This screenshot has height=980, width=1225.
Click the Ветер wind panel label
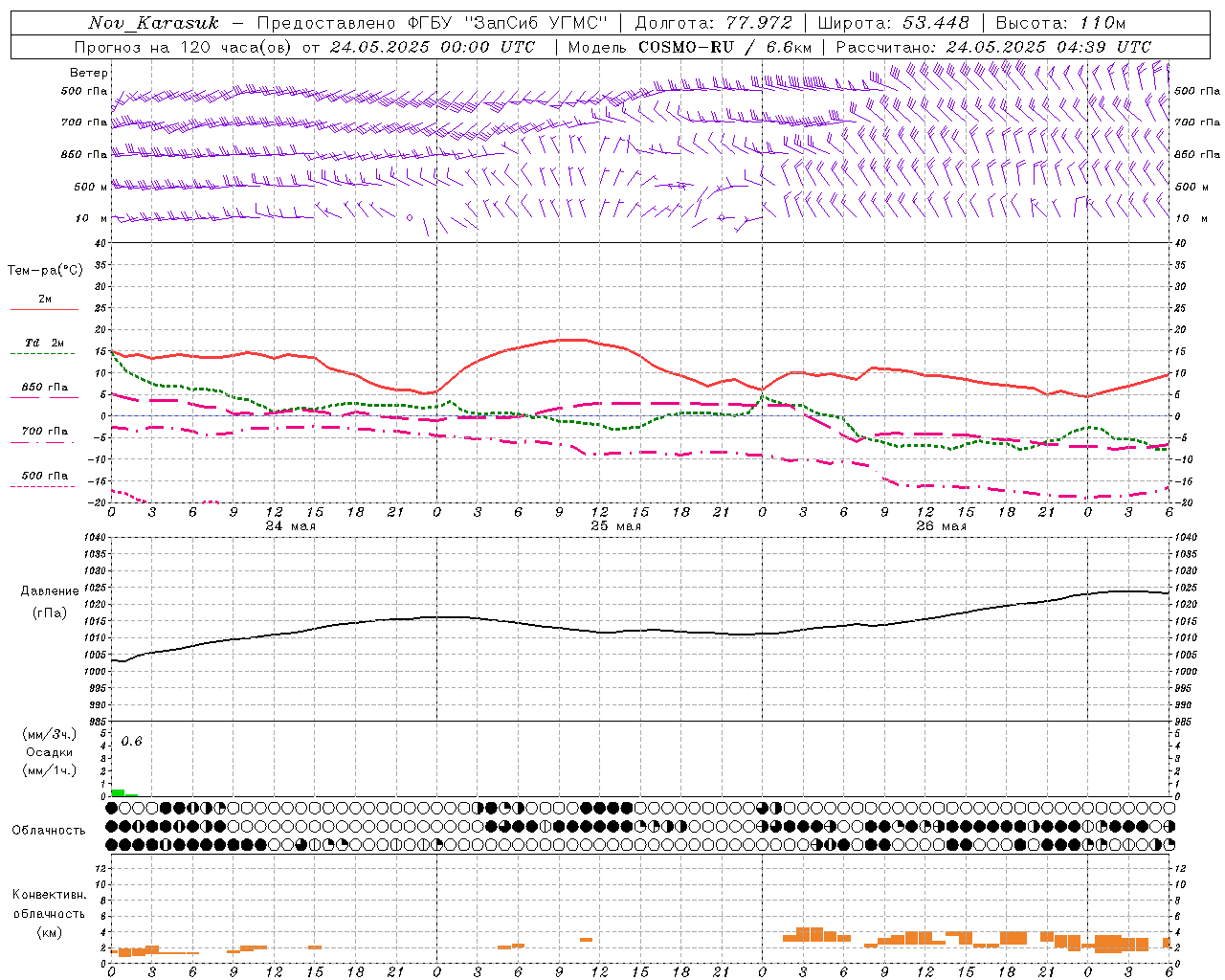[89, 73]
